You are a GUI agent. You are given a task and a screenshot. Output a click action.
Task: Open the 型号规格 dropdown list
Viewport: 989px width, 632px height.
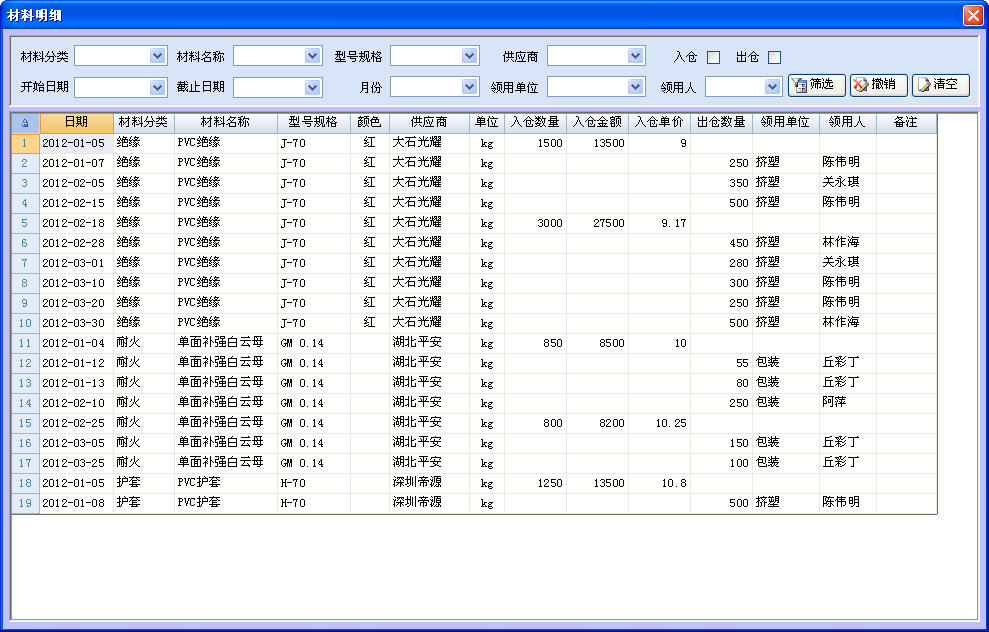(470, 56)
